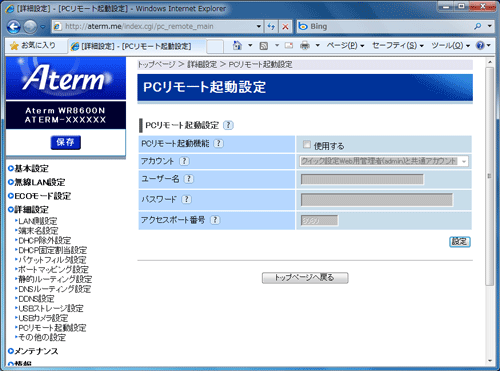Click the アクセスポート番号 input field
500x371 pixels.
[x=319, y=220]
